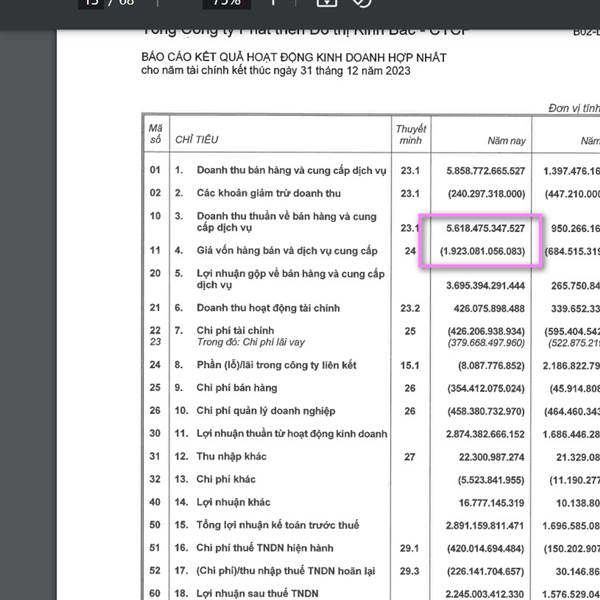Click row label 'Doanh thu thuần về bán hàng và cung cấp dịch vụ'
The image size is (600, 600).
point(287,222)
